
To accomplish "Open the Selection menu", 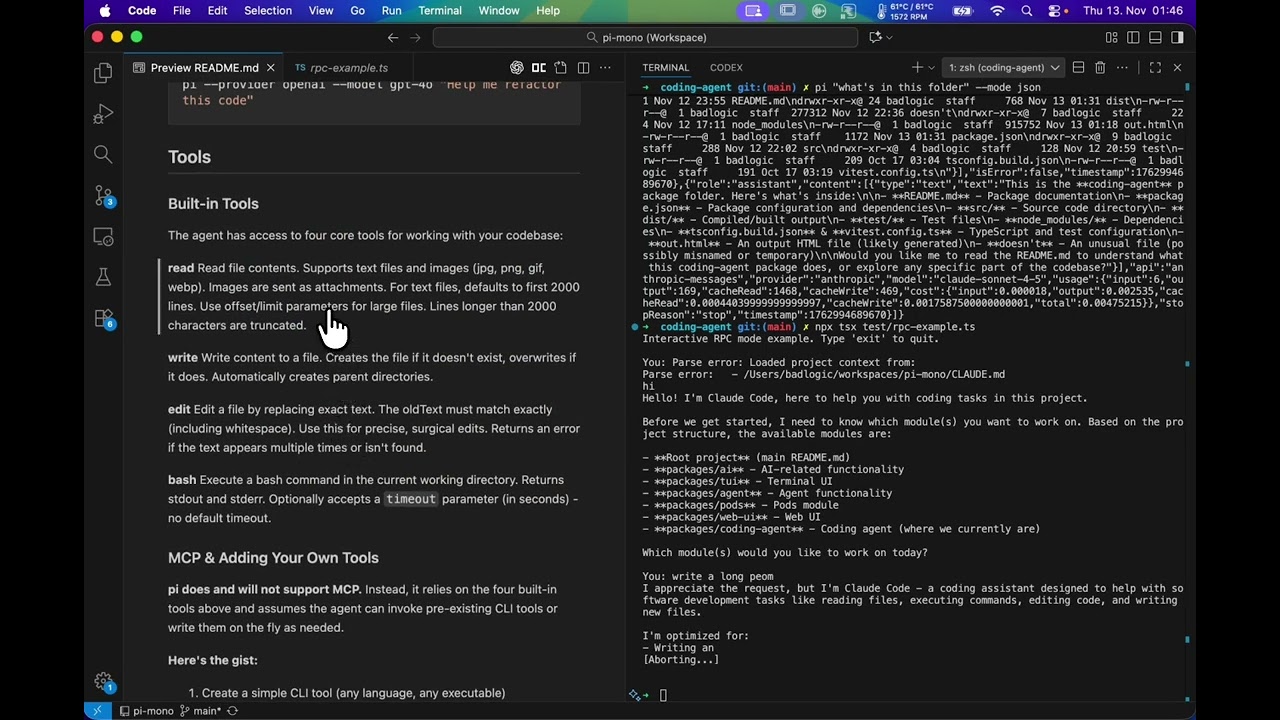I will 268,11.
